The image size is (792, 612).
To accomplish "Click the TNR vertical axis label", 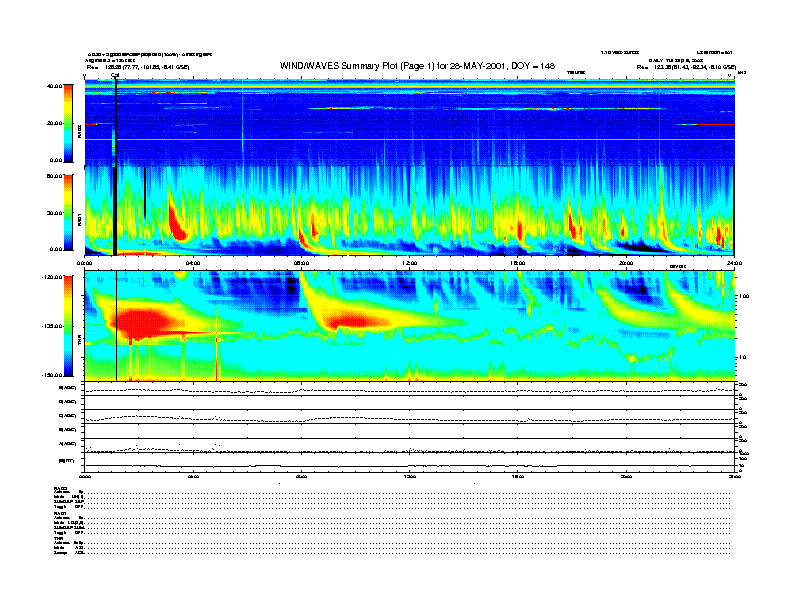I will [x=79, y=342].
